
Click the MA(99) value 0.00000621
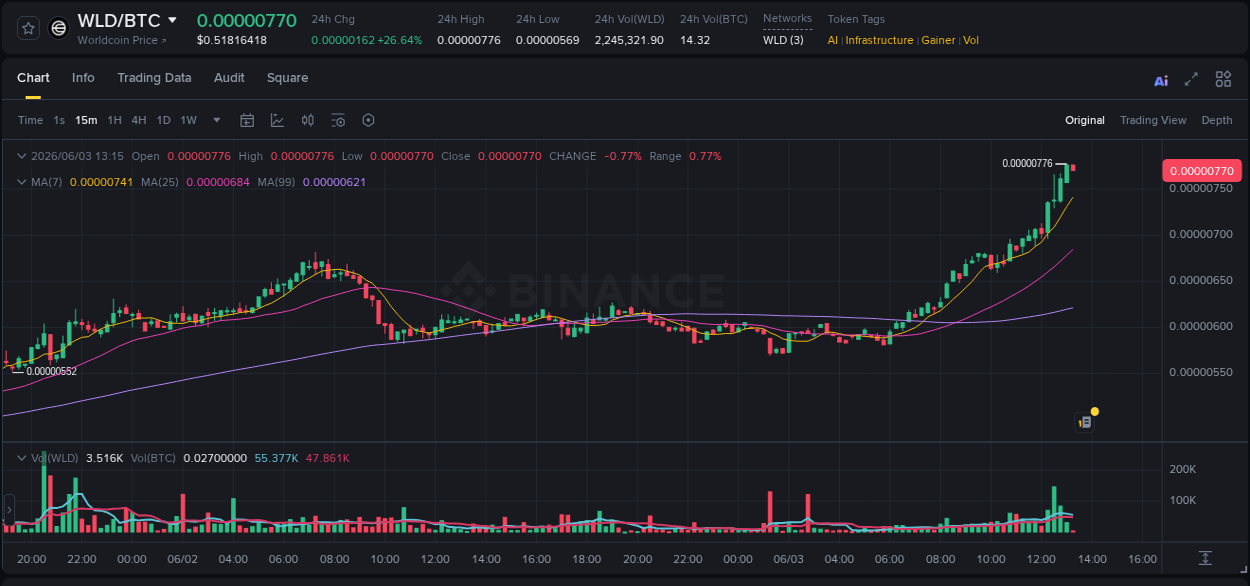coord(334,182)
